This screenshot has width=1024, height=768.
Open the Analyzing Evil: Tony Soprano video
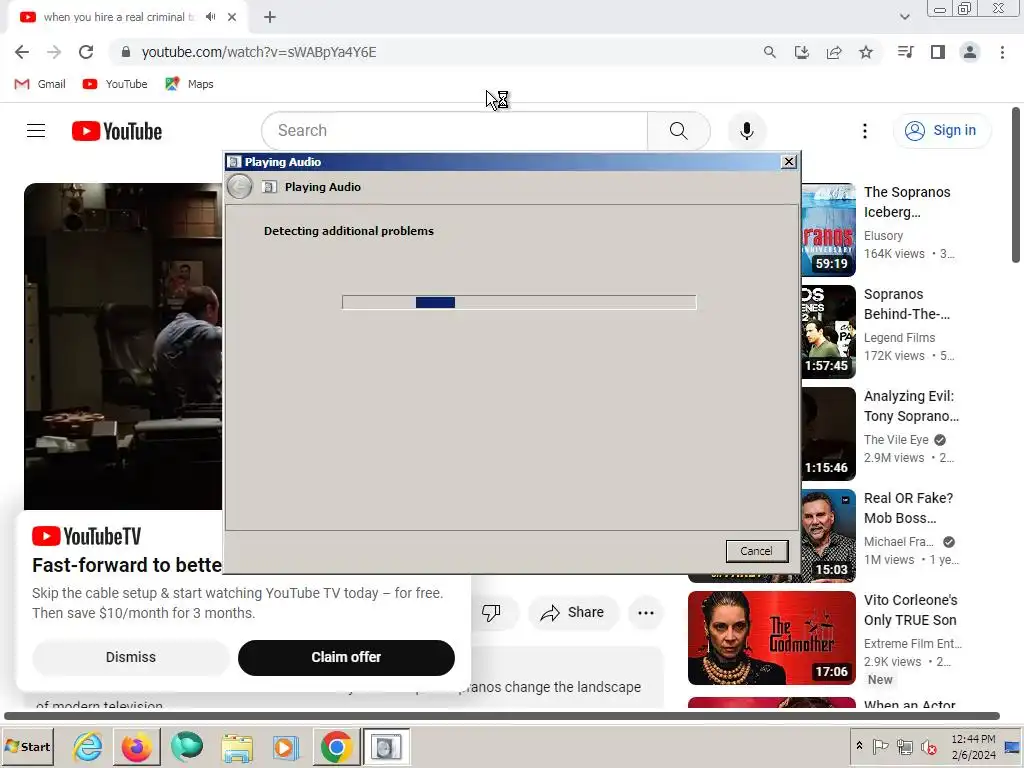point(912,406)
